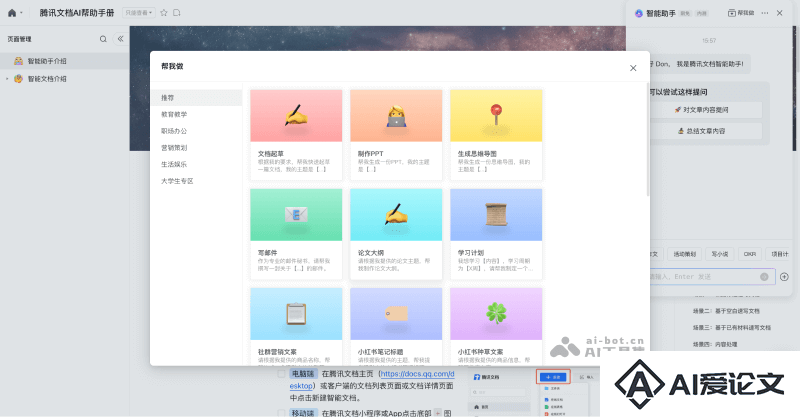Select the 智能助手介绍 page in the sidebar

[64, 61]
